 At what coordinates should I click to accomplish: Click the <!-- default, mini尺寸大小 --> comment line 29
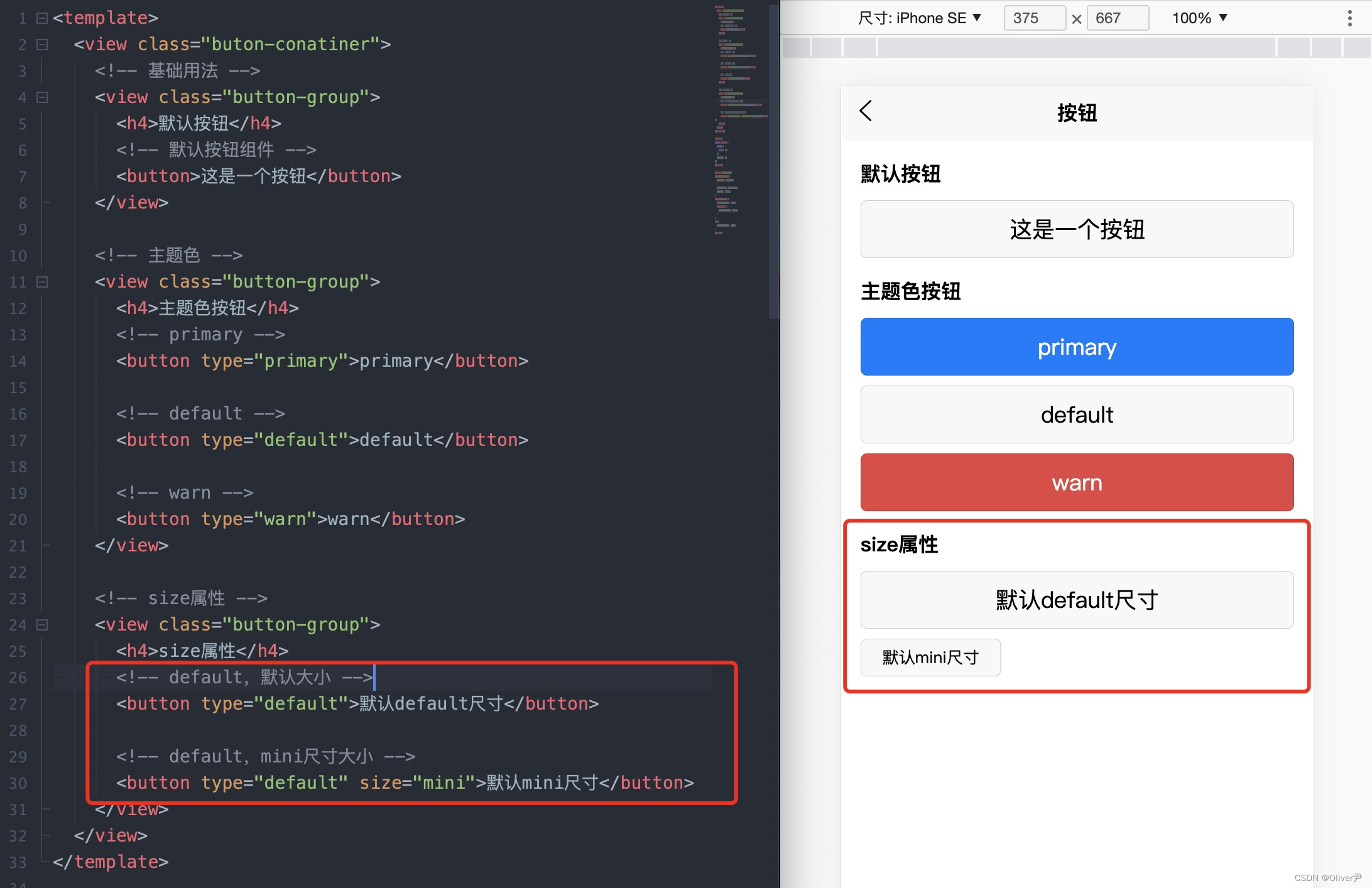tap(266, 756)
